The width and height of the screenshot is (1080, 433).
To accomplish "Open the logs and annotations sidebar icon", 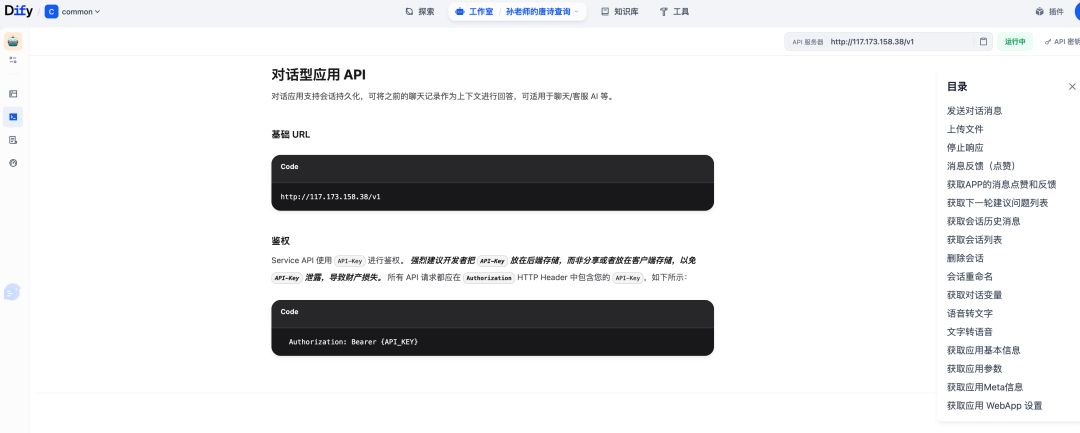I will [13, 140].
